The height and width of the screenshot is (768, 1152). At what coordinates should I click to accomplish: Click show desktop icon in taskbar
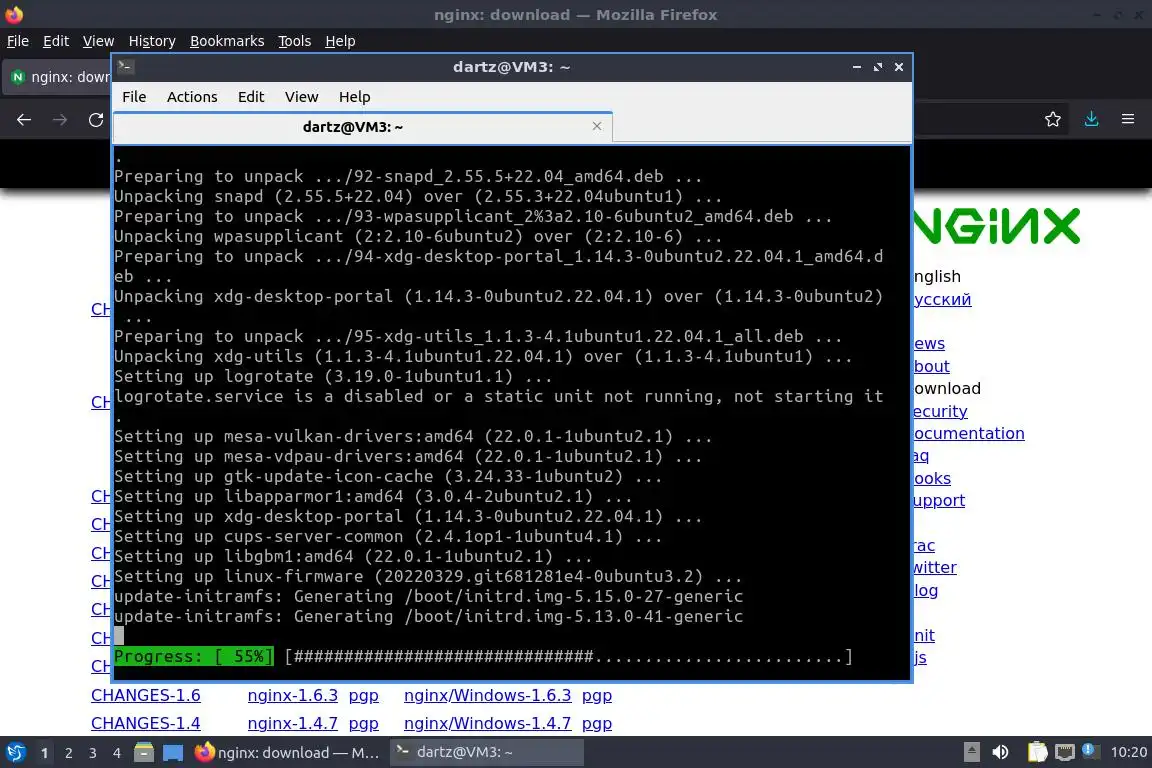pyautogui.click(x=173, y=753)
